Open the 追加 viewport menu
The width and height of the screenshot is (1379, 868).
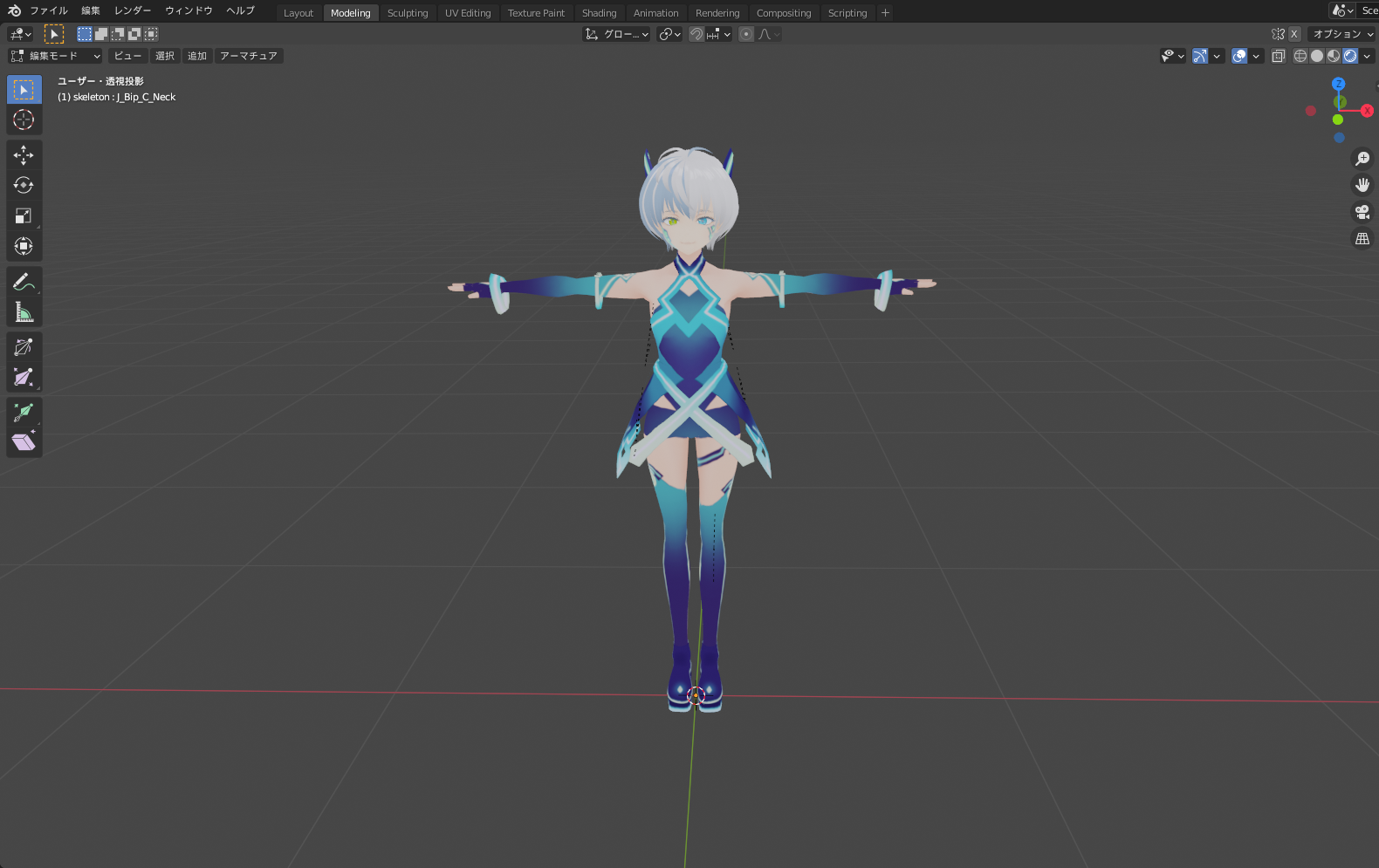point(197,56)
